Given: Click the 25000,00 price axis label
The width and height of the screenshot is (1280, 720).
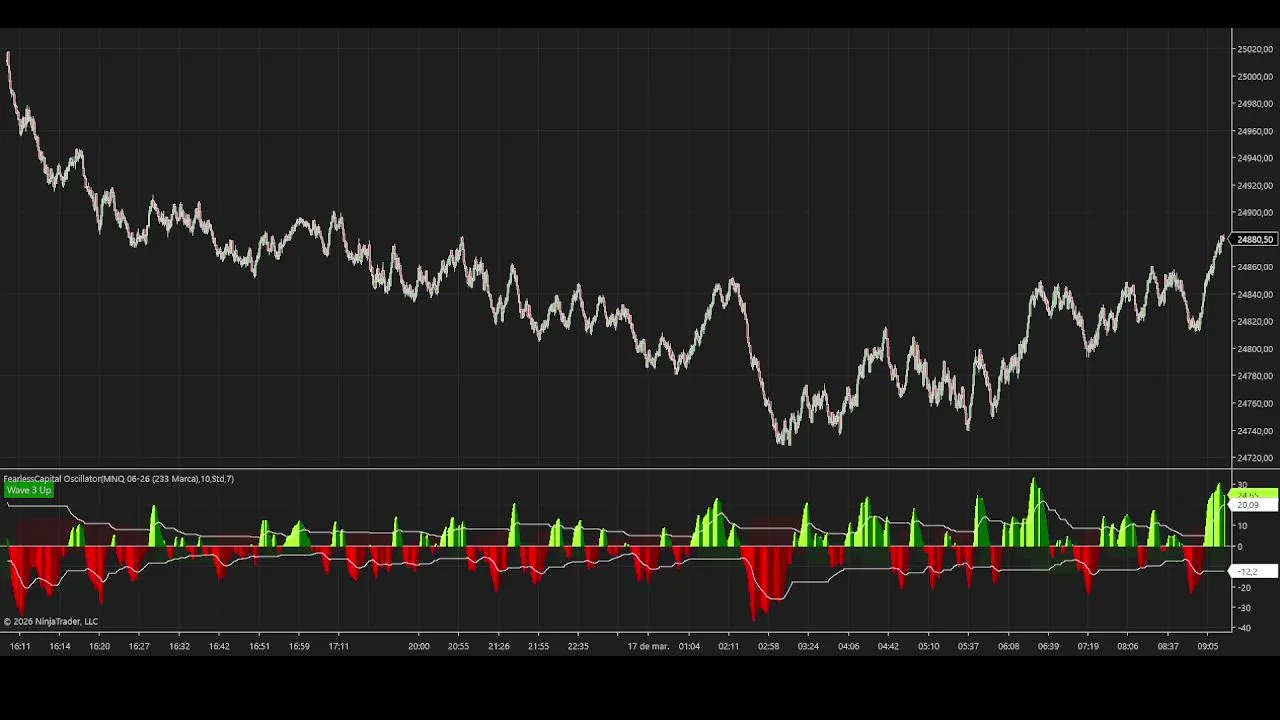Looking at the screenshot, I should (1255, 76).
